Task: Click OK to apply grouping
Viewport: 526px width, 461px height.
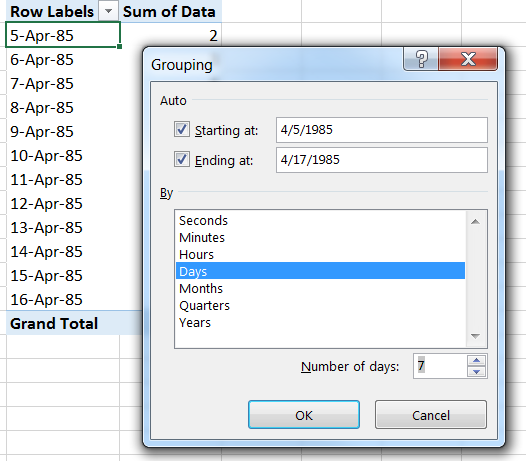Action: (x=304, y=415)
